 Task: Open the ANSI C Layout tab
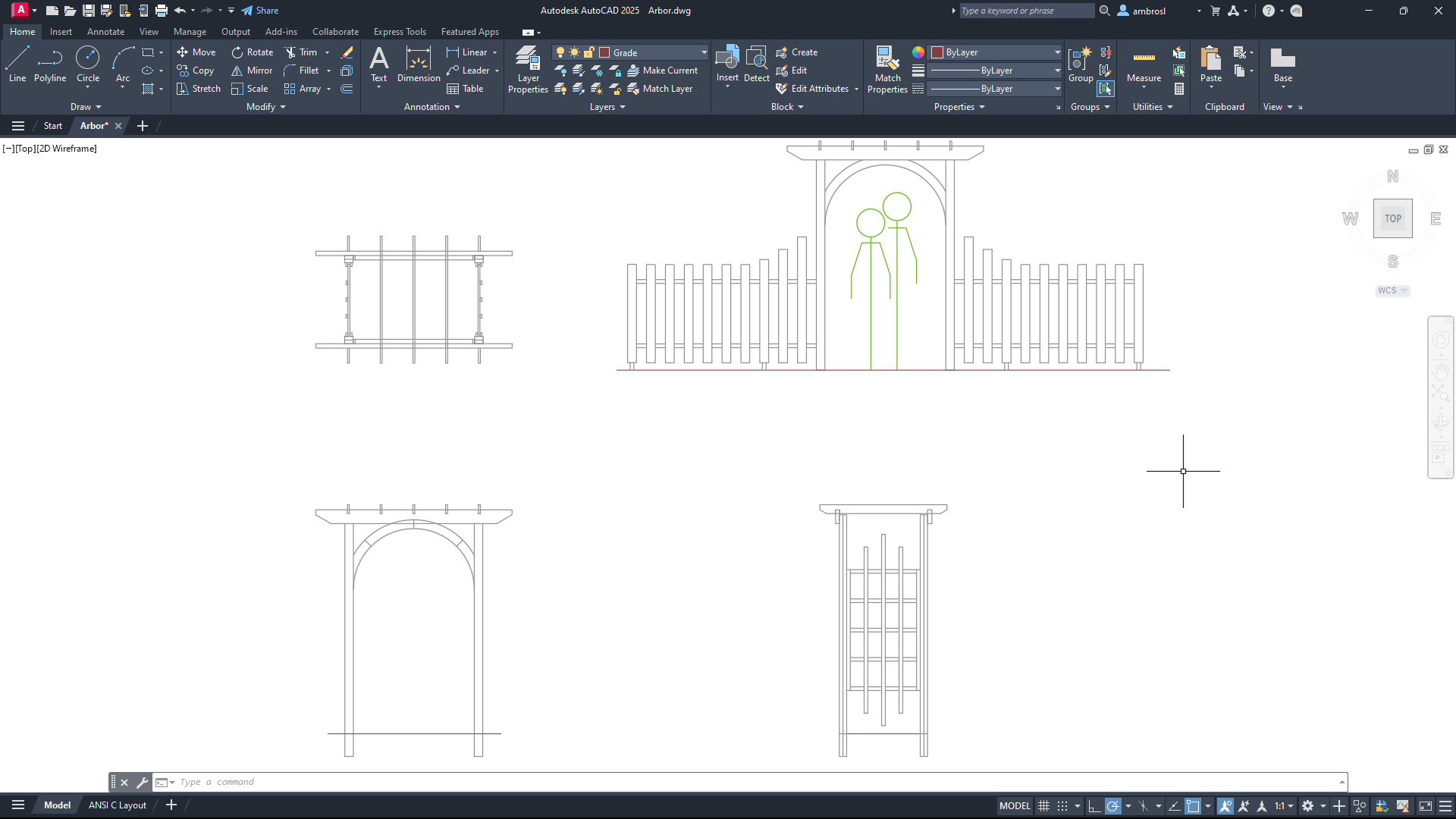tap(118, 805)
